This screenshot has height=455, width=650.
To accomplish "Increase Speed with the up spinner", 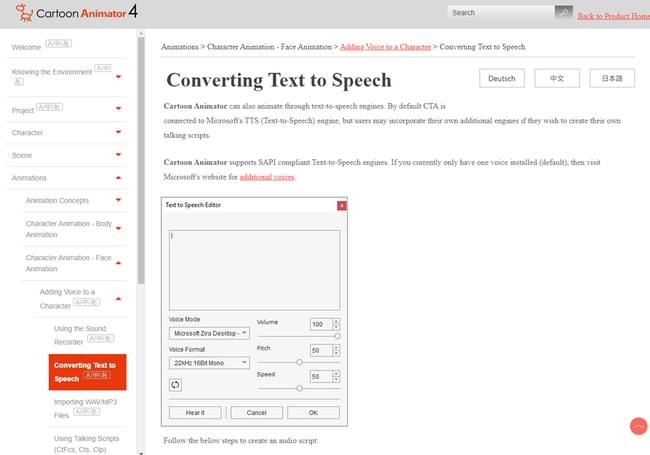I will point(336,374).
